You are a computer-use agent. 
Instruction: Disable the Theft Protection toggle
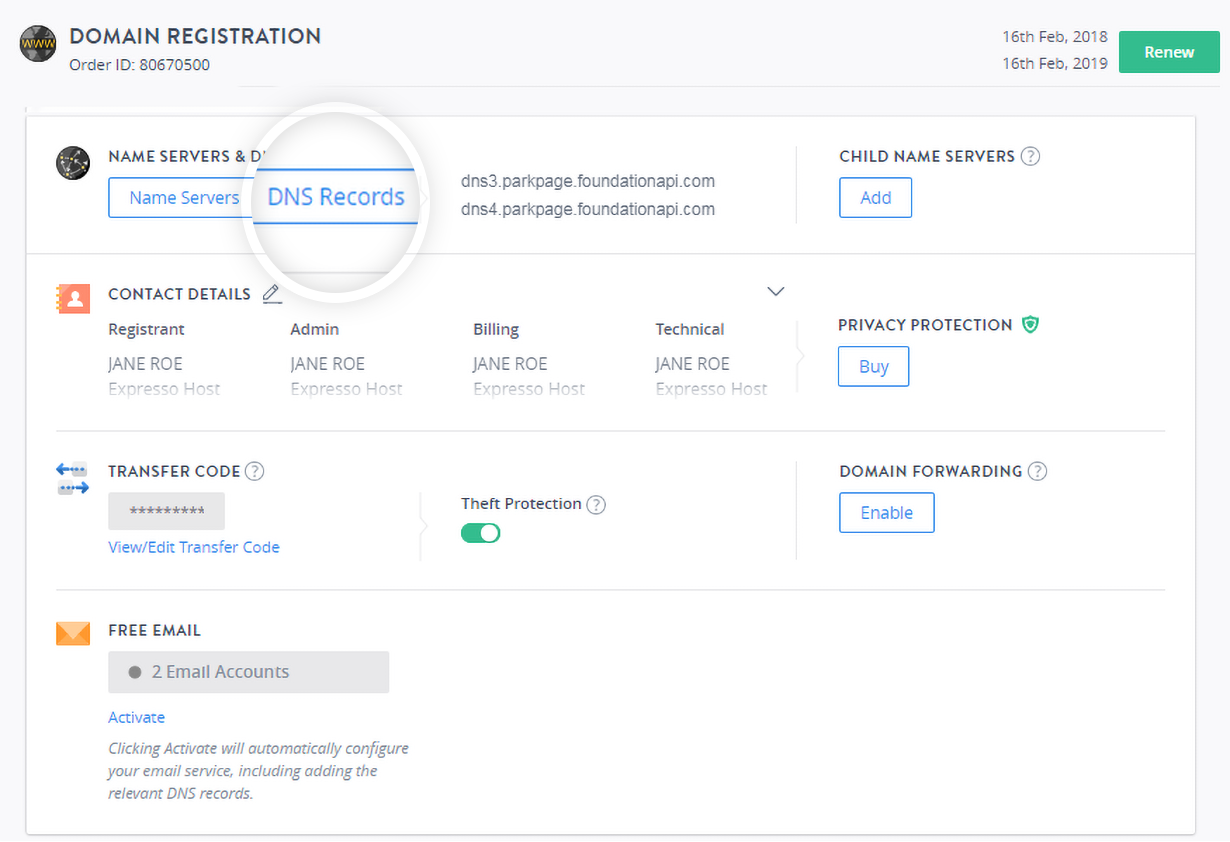(481, 533)
